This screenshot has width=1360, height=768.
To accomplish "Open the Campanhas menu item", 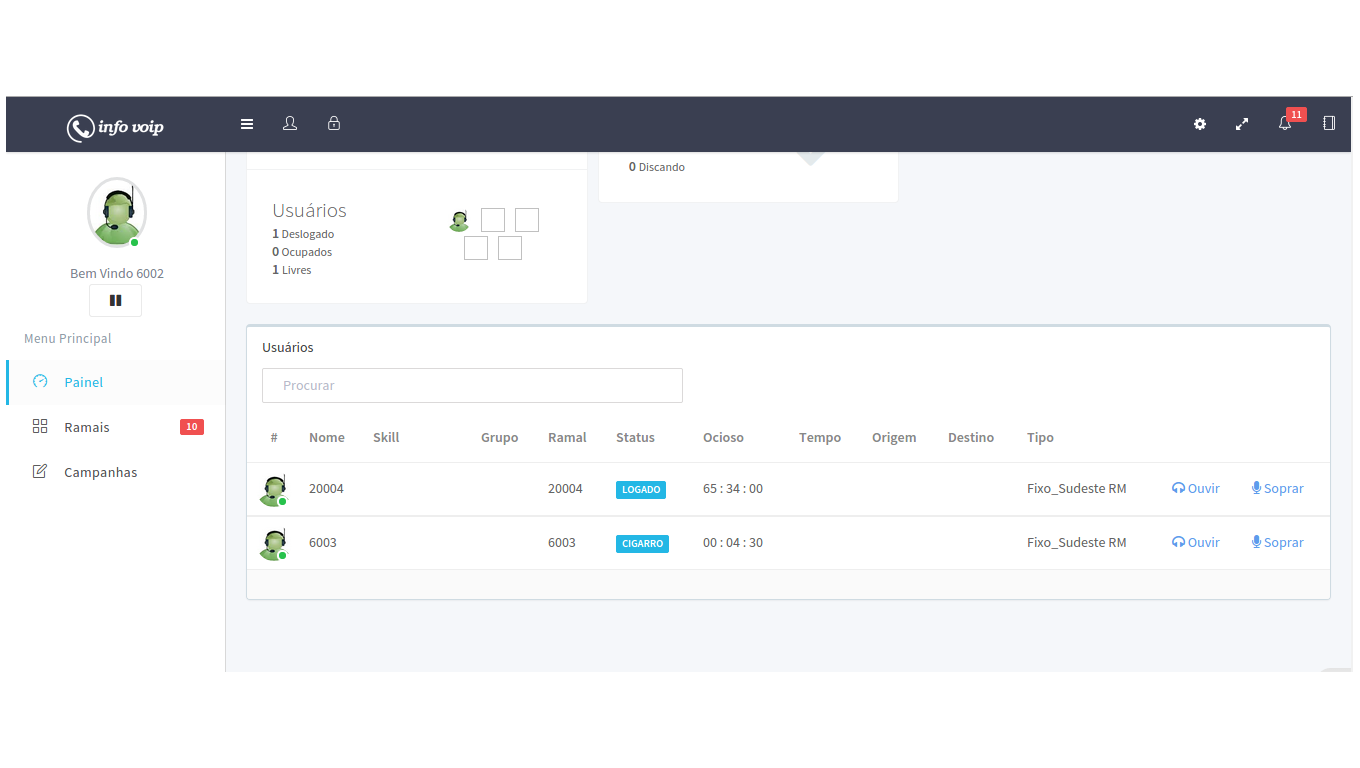I will pyautogui.click(x=100, y=472).
